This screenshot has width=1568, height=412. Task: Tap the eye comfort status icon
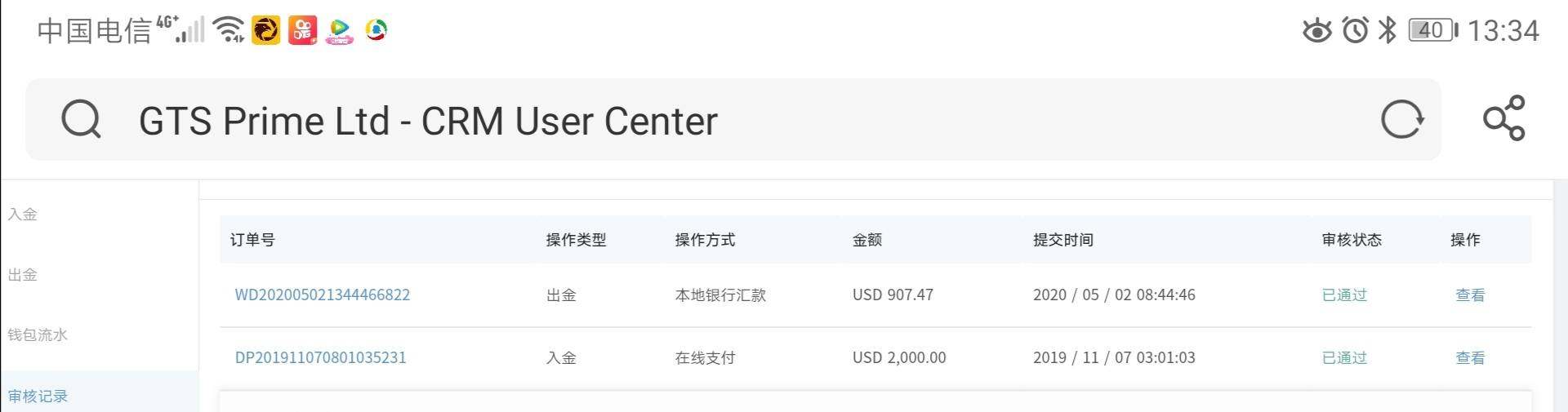1316,31
